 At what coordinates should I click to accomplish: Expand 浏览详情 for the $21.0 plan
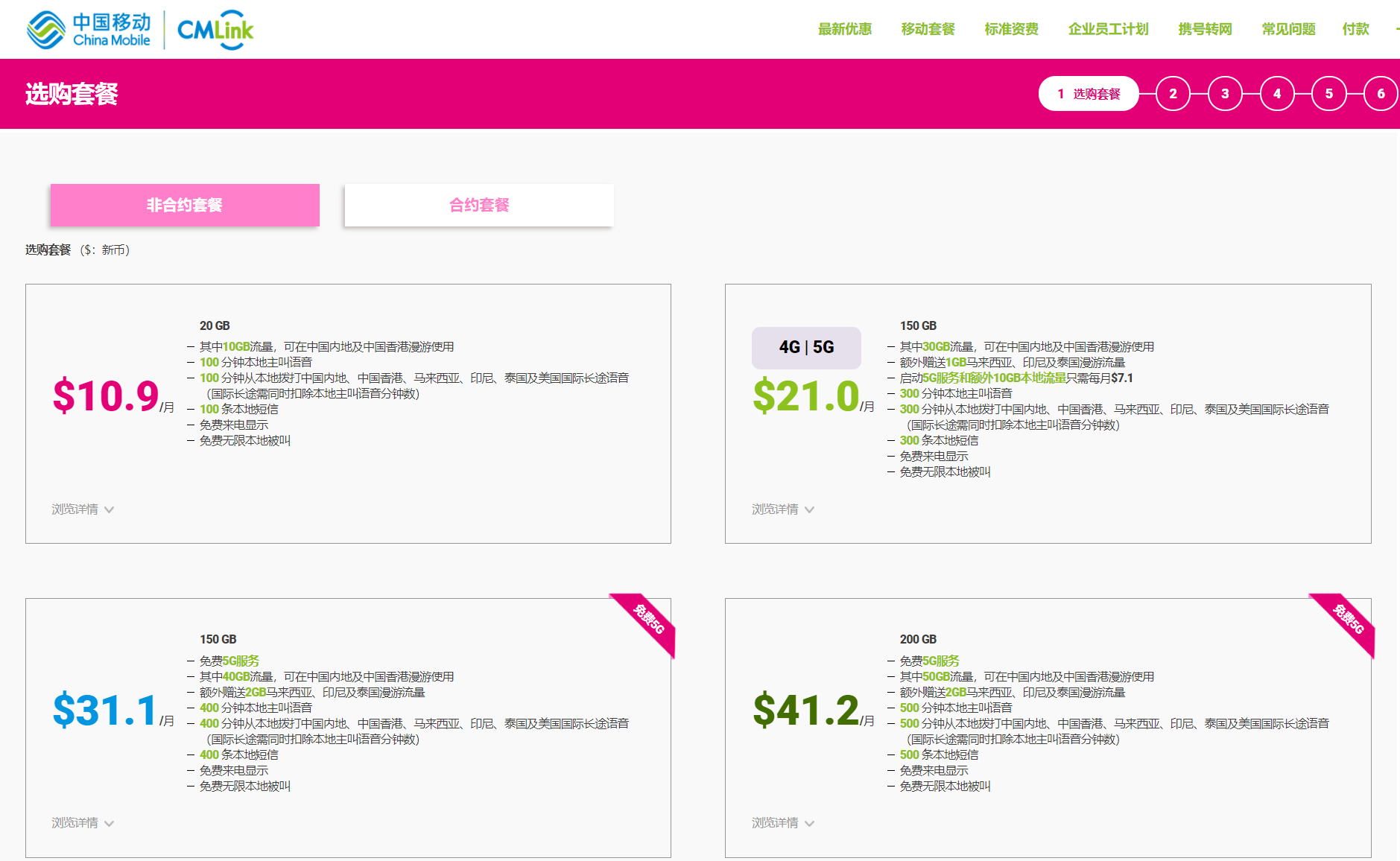[x=783, y=509]
